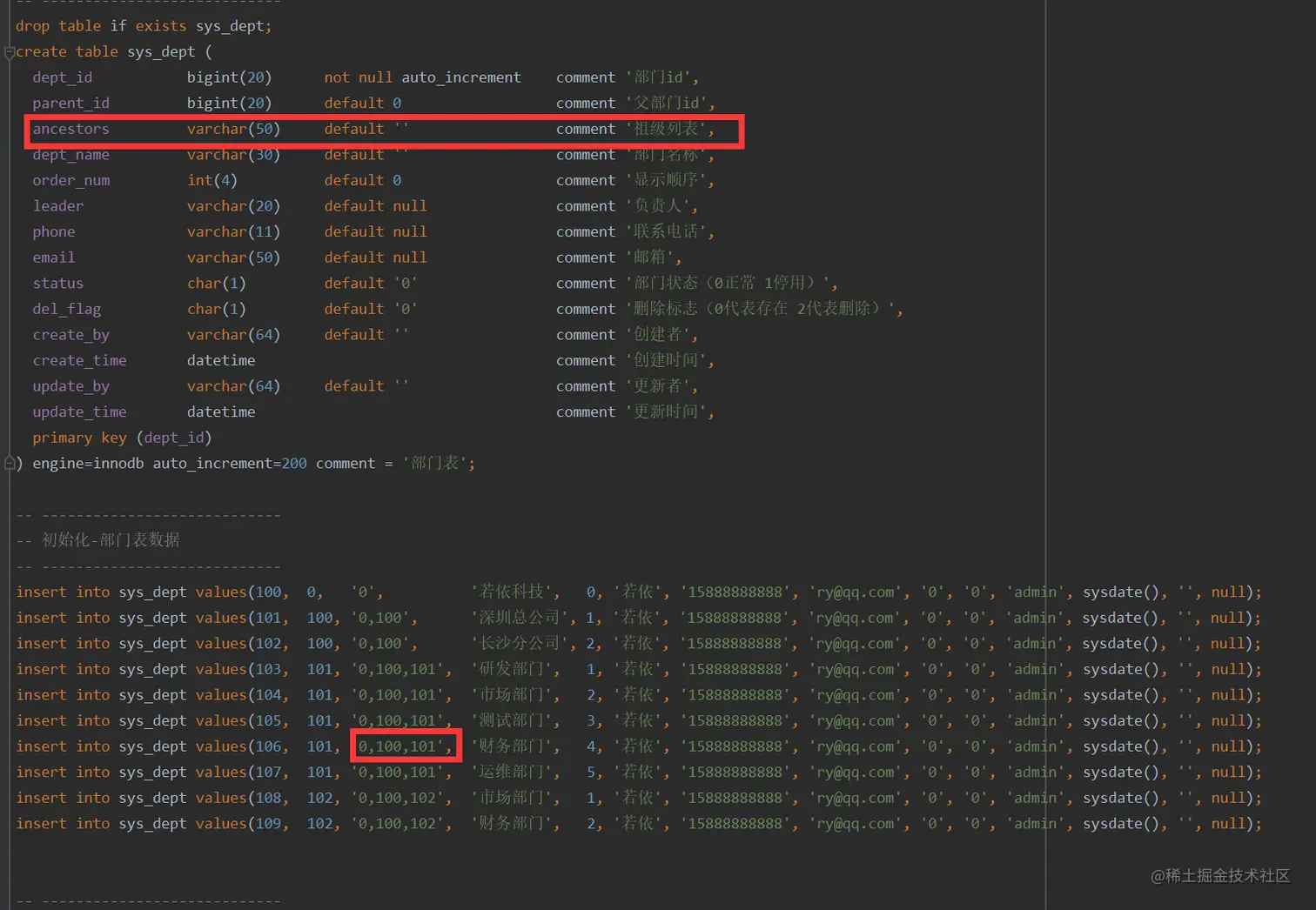Select the 'parent_id' column name
Image resolution: width=1316 pixels, height=910 pixels.
[x=71, y=104]
